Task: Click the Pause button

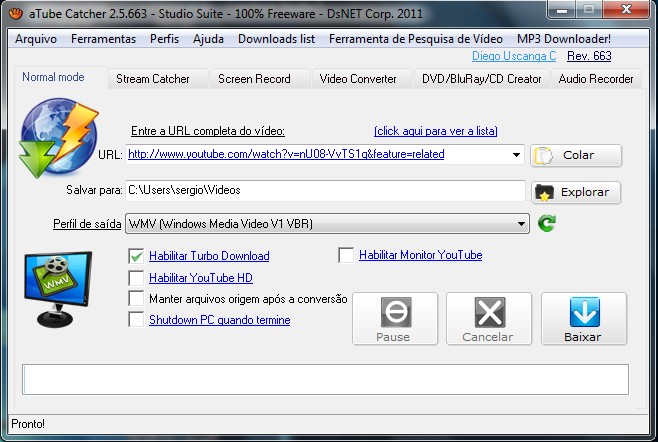Action: (395, 319)
